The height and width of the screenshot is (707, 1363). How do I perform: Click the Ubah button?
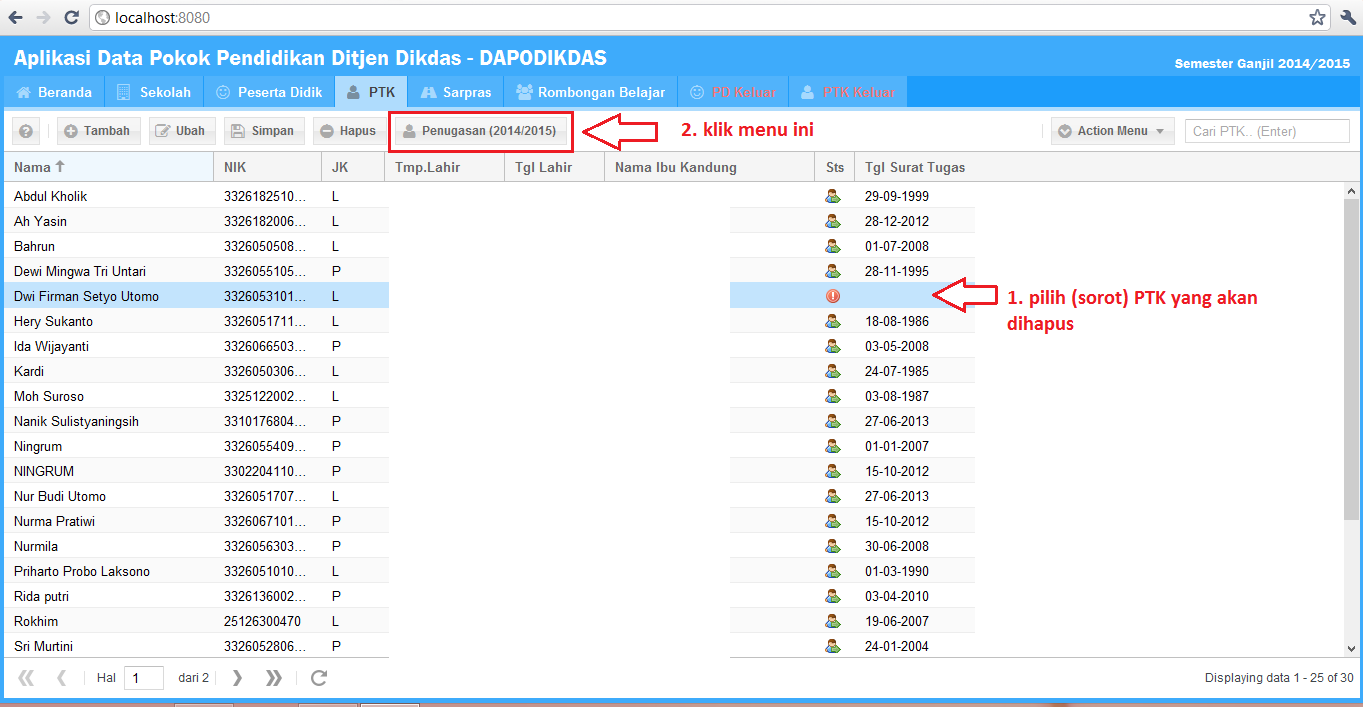(x=181, y=130)
